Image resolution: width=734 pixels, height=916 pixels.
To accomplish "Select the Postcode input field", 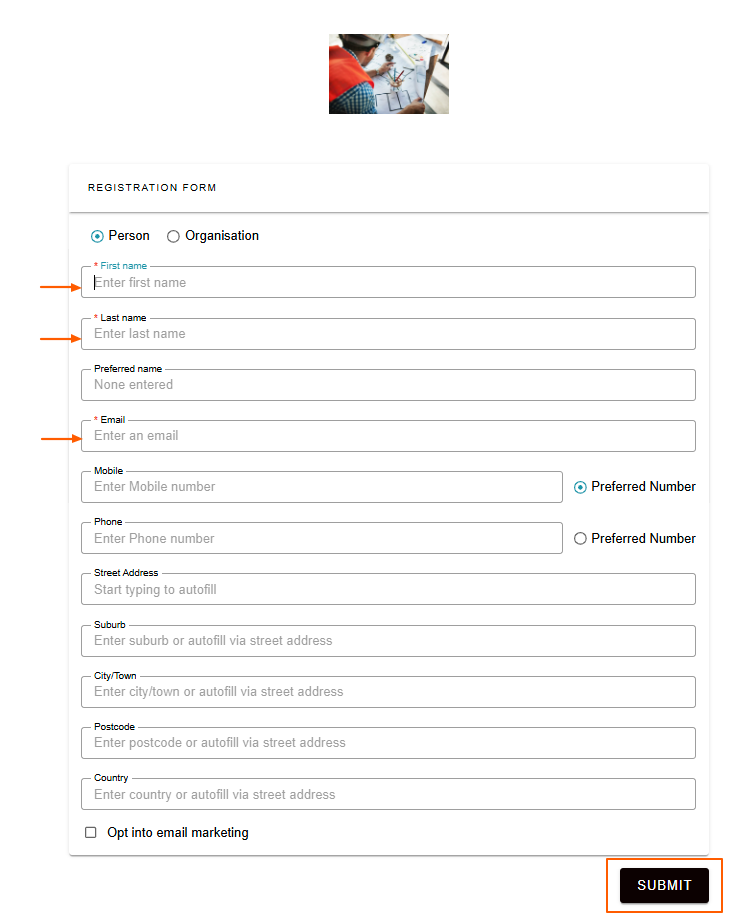I will click(x=388, y=743).
